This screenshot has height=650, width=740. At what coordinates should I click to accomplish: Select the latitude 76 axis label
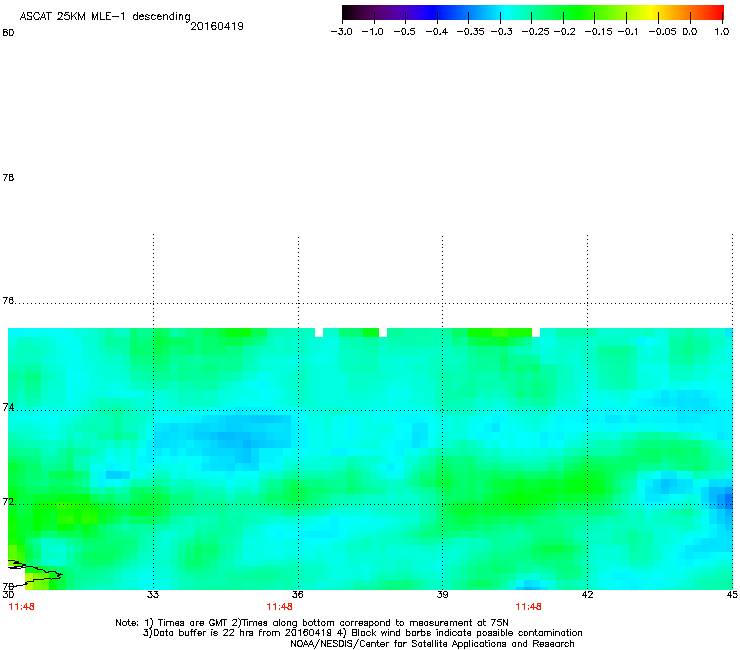point(8,301)
